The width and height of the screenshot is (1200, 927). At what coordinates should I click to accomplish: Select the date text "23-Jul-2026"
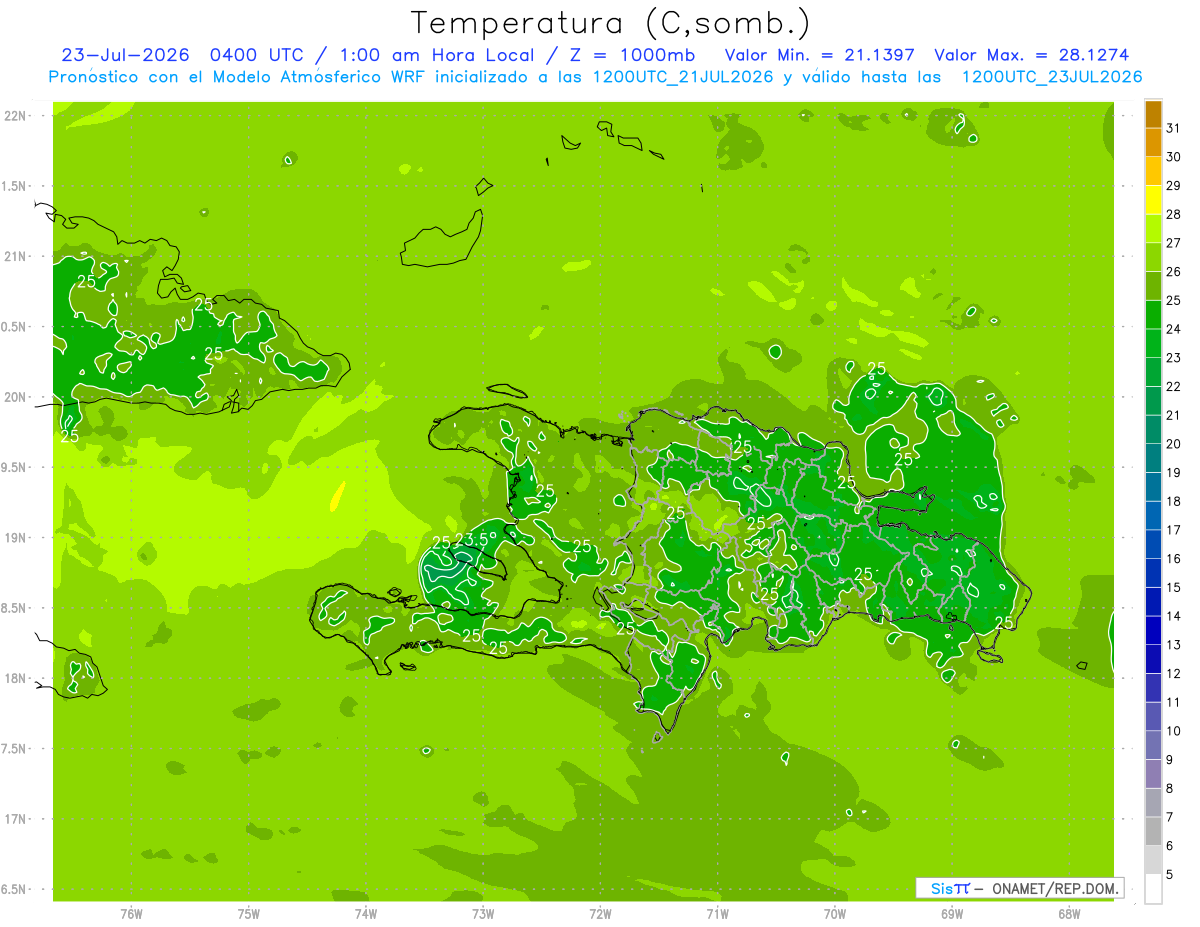click(x=125, y=54)
